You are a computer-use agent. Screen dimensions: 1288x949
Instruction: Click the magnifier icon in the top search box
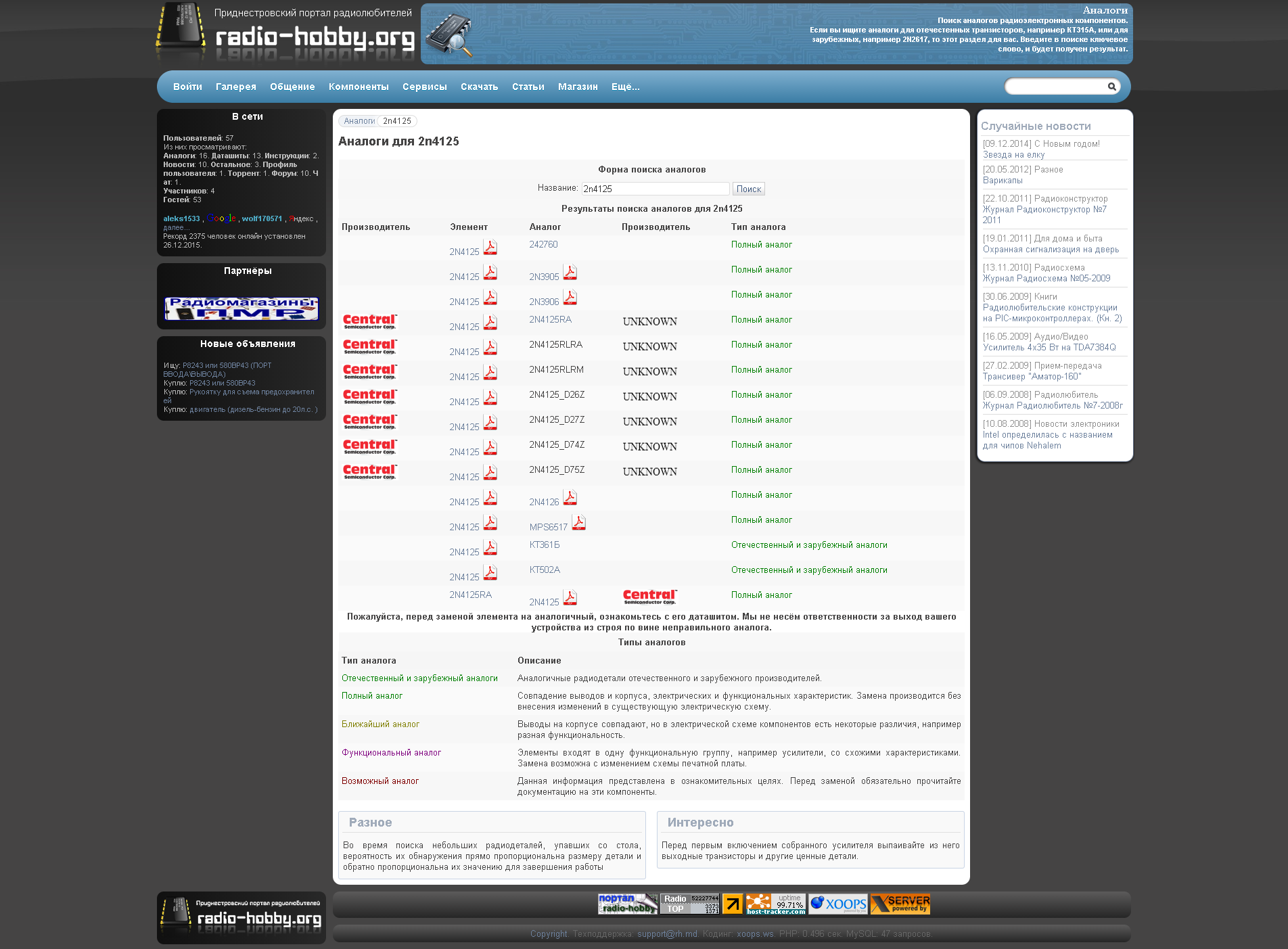click(1111, 87)
